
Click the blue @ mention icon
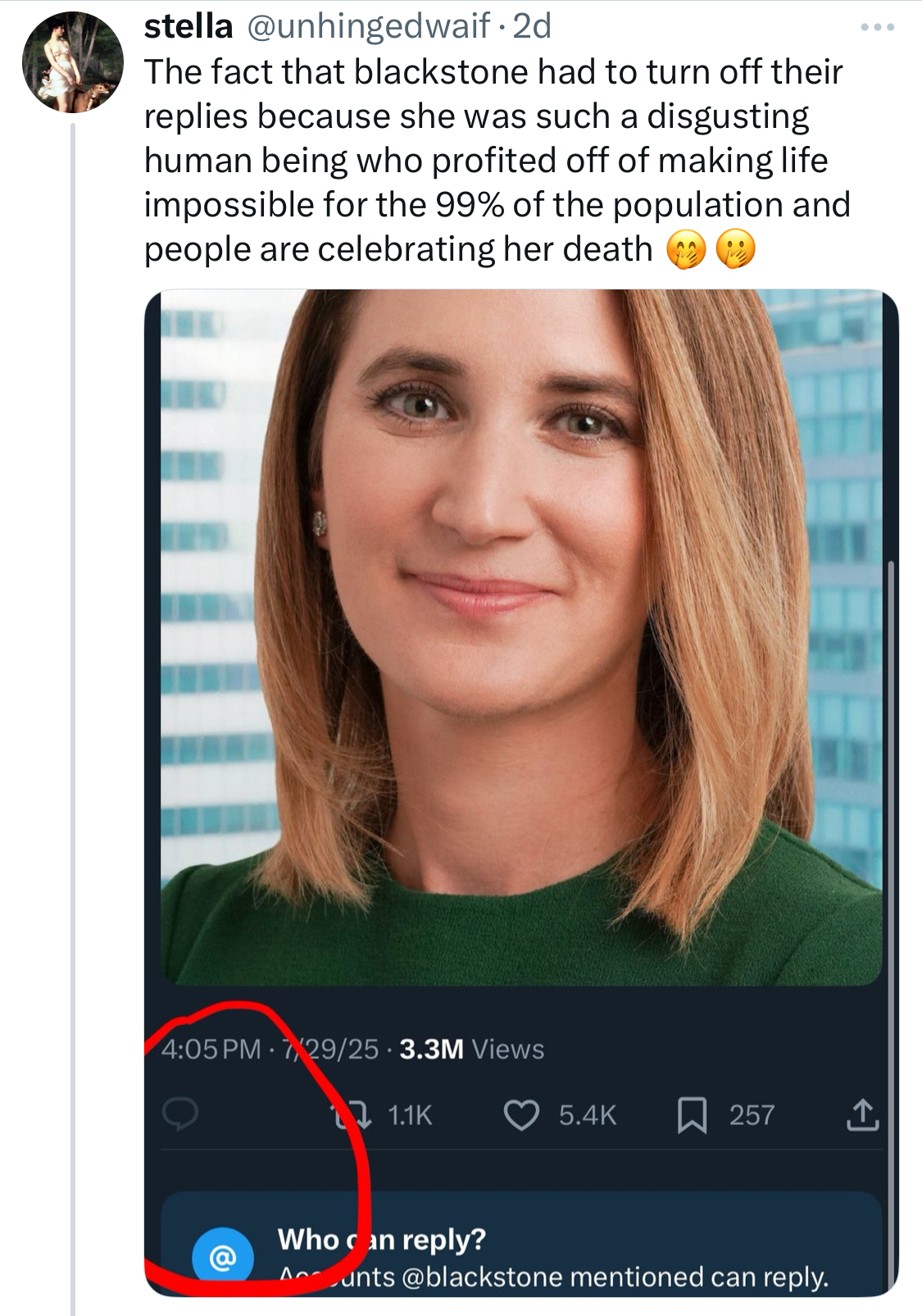point(222,1256)
